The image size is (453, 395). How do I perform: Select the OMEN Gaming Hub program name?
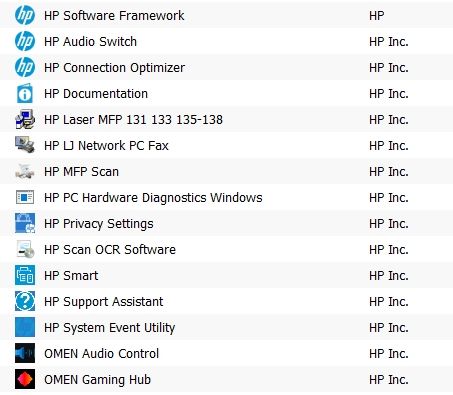click(x=97, y=380)
